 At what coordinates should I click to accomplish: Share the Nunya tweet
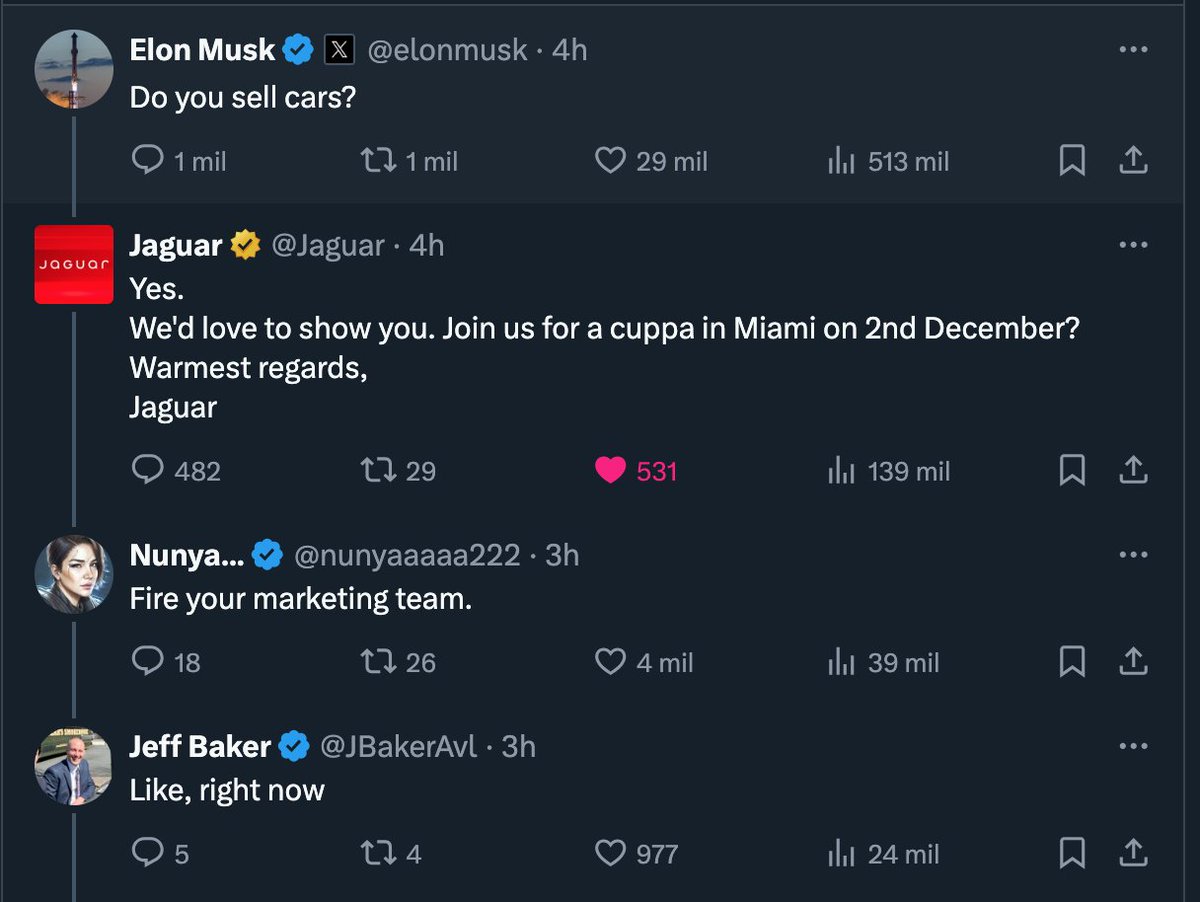pyautogui.click(x=1133, y=661)
